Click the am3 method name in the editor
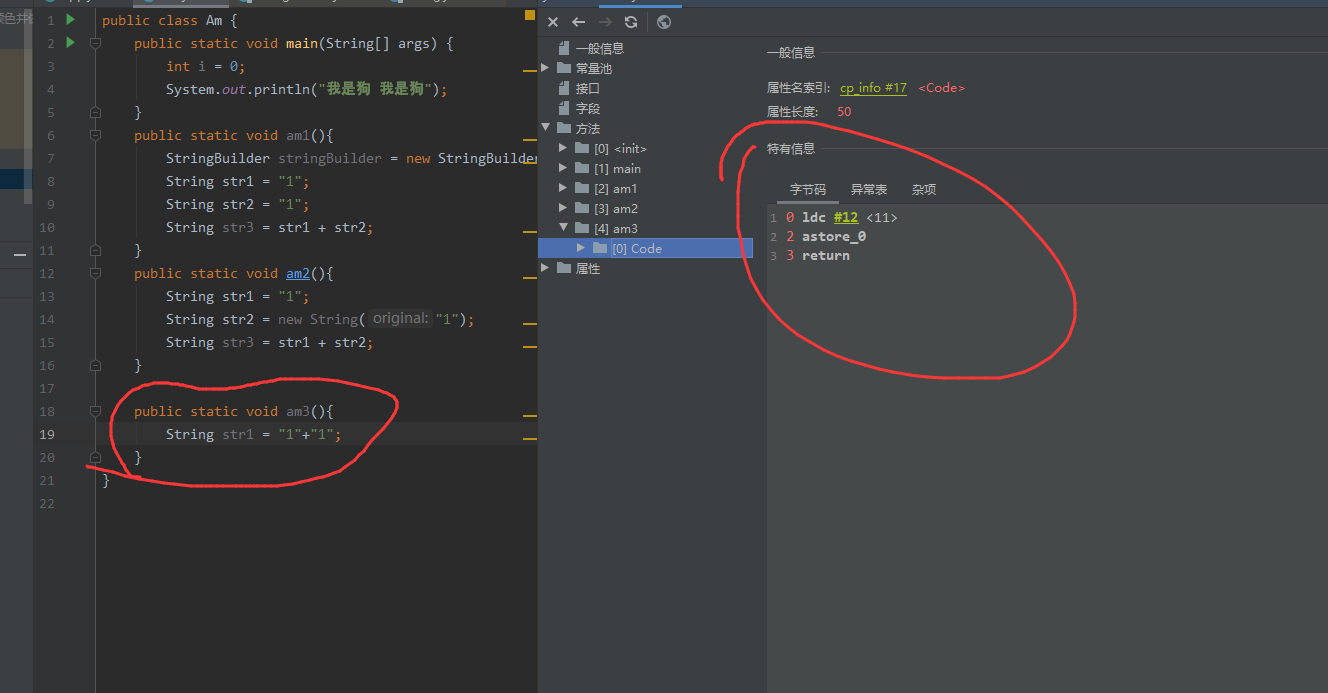The image size is (1328, 693). click(x=299, y=411)
